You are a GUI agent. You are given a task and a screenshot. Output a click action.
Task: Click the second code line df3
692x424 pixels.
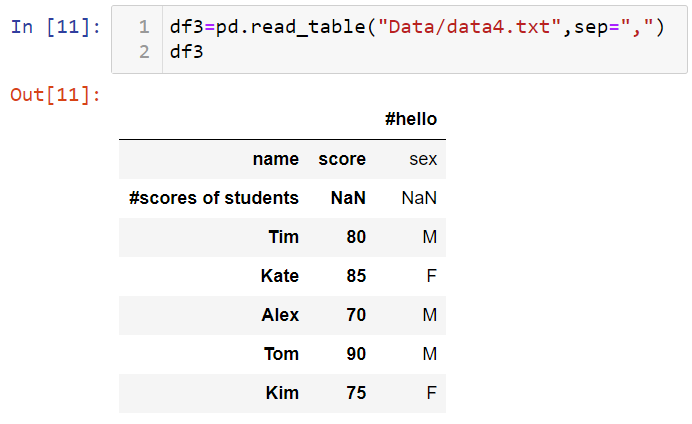(186, 52)
